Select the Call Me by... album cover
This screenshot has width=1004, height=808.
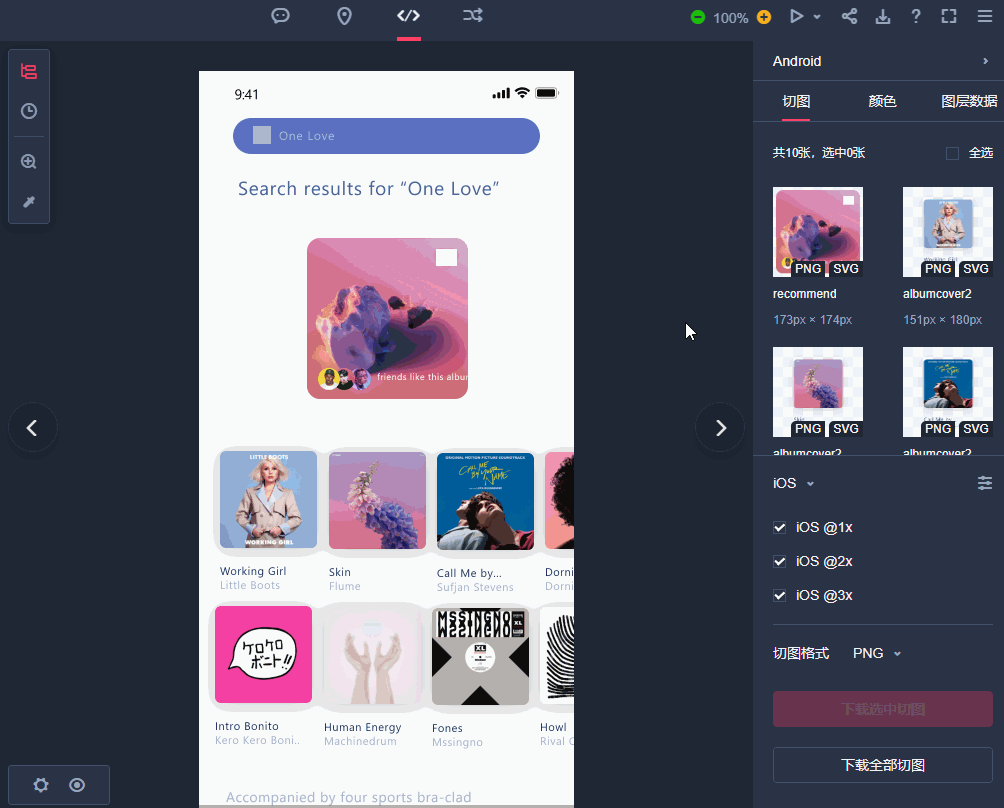485,501
